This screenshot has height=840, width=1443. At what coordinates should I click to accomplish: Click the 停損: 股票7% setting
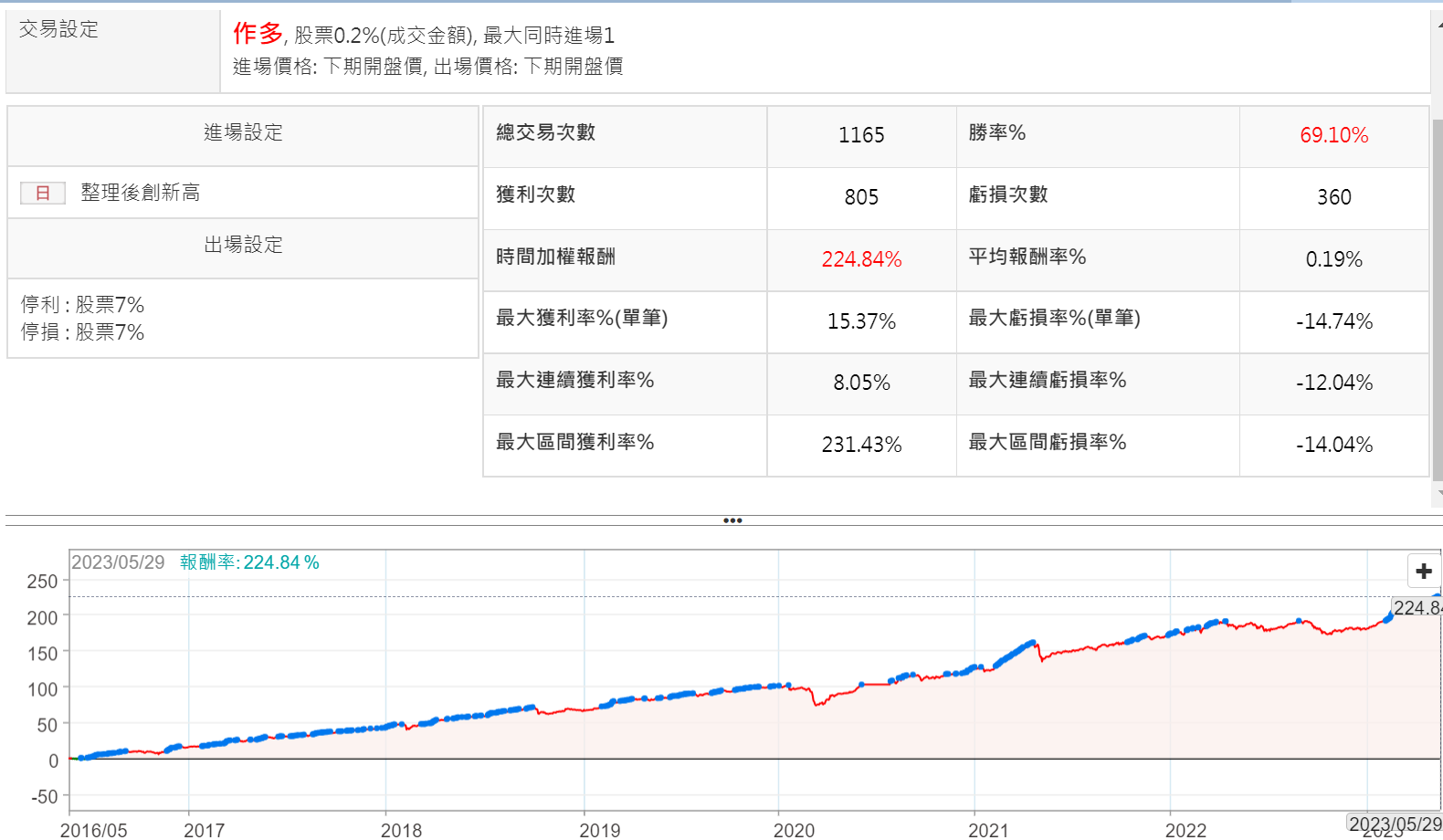pos(83,332)
